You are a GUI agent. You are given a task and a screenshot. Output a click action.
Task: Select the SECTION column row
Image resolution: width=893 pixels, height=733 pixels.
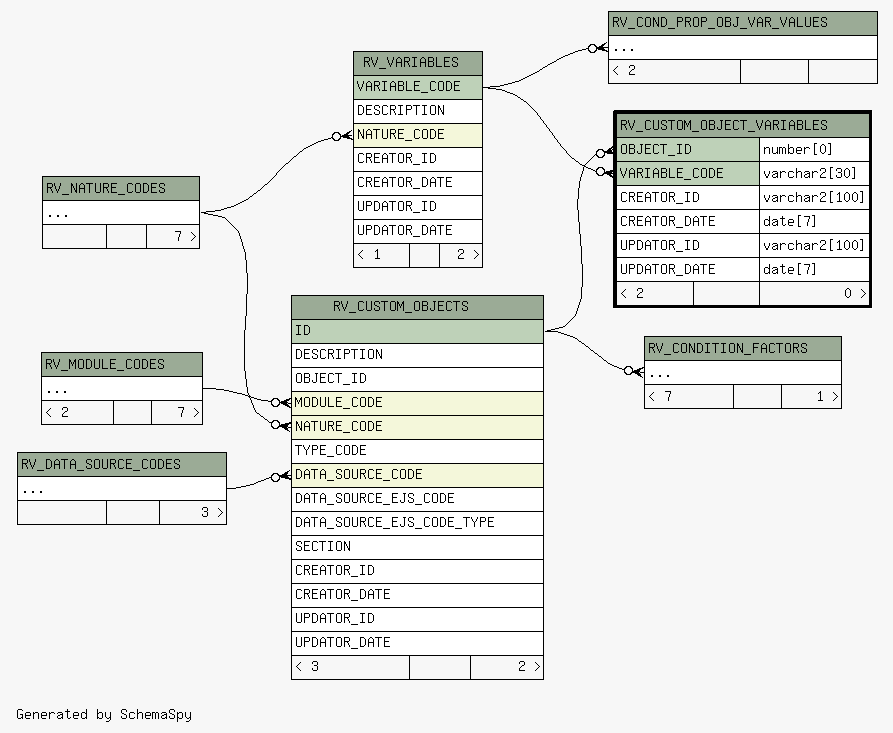(x=417, y=547)
